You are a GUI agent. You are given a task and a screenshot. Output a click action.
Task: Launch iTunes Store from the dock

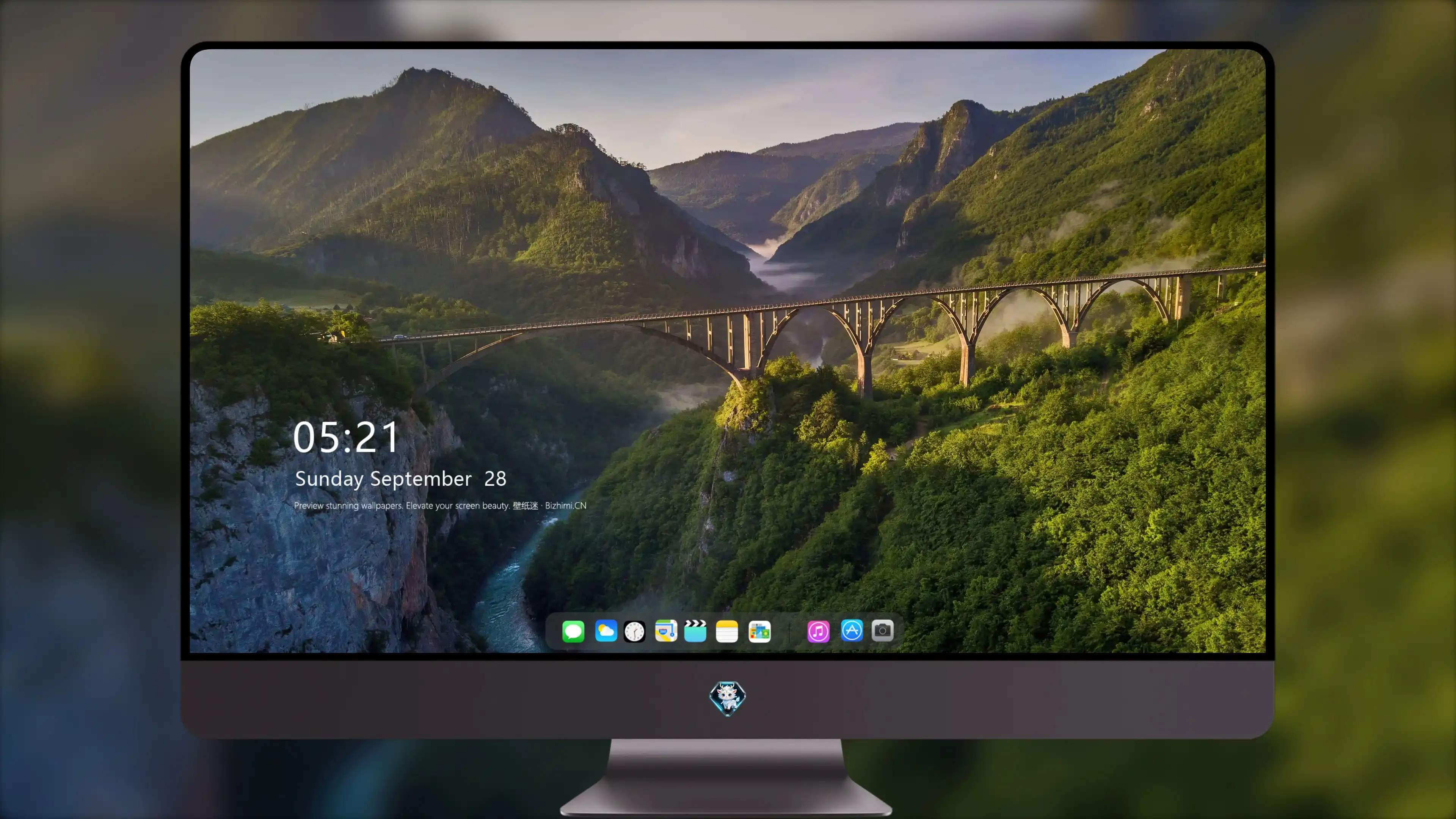[x=819, y=631]
